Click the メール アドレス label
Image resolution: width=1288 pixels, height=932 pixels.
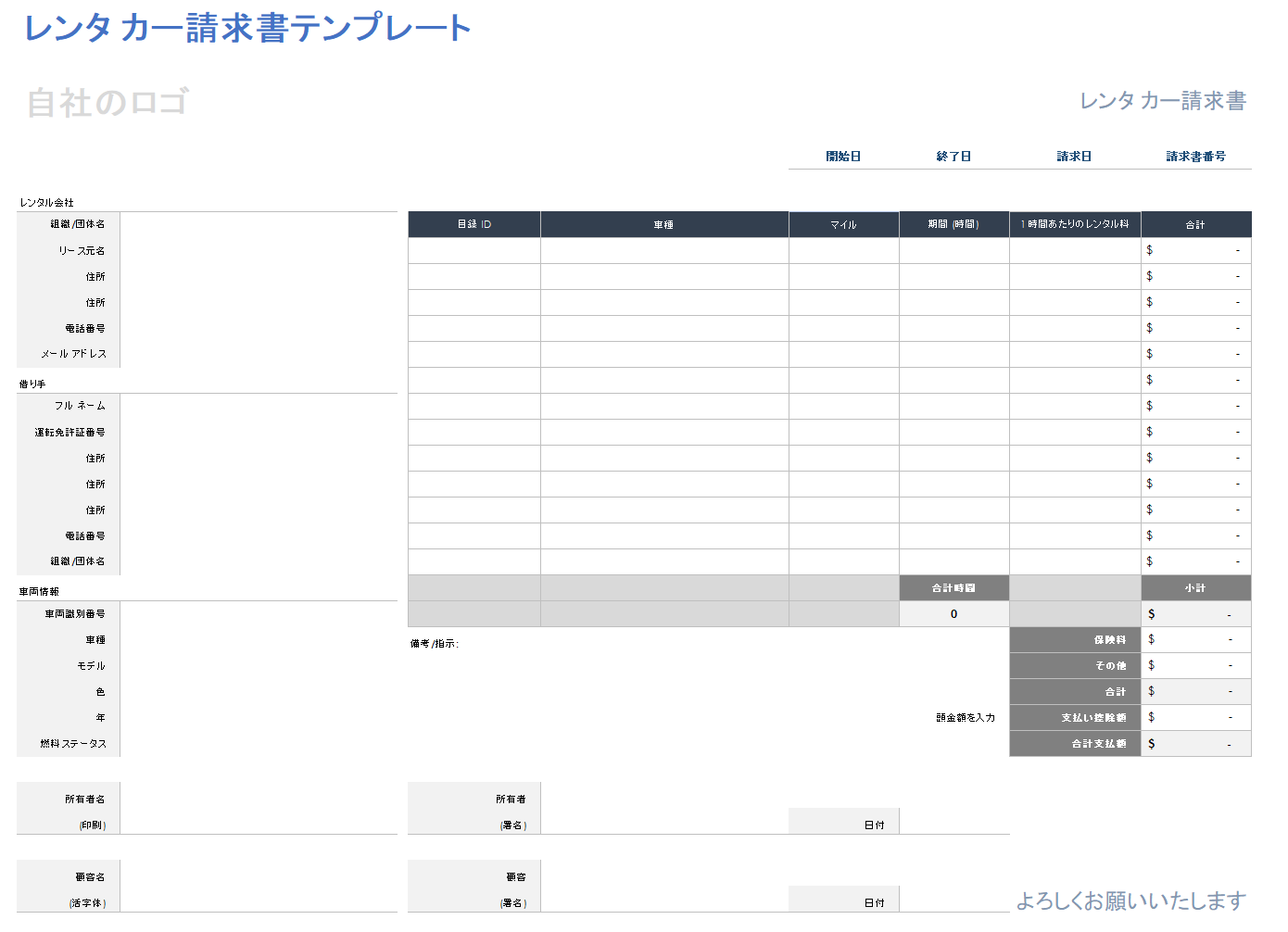coord(73,354)
